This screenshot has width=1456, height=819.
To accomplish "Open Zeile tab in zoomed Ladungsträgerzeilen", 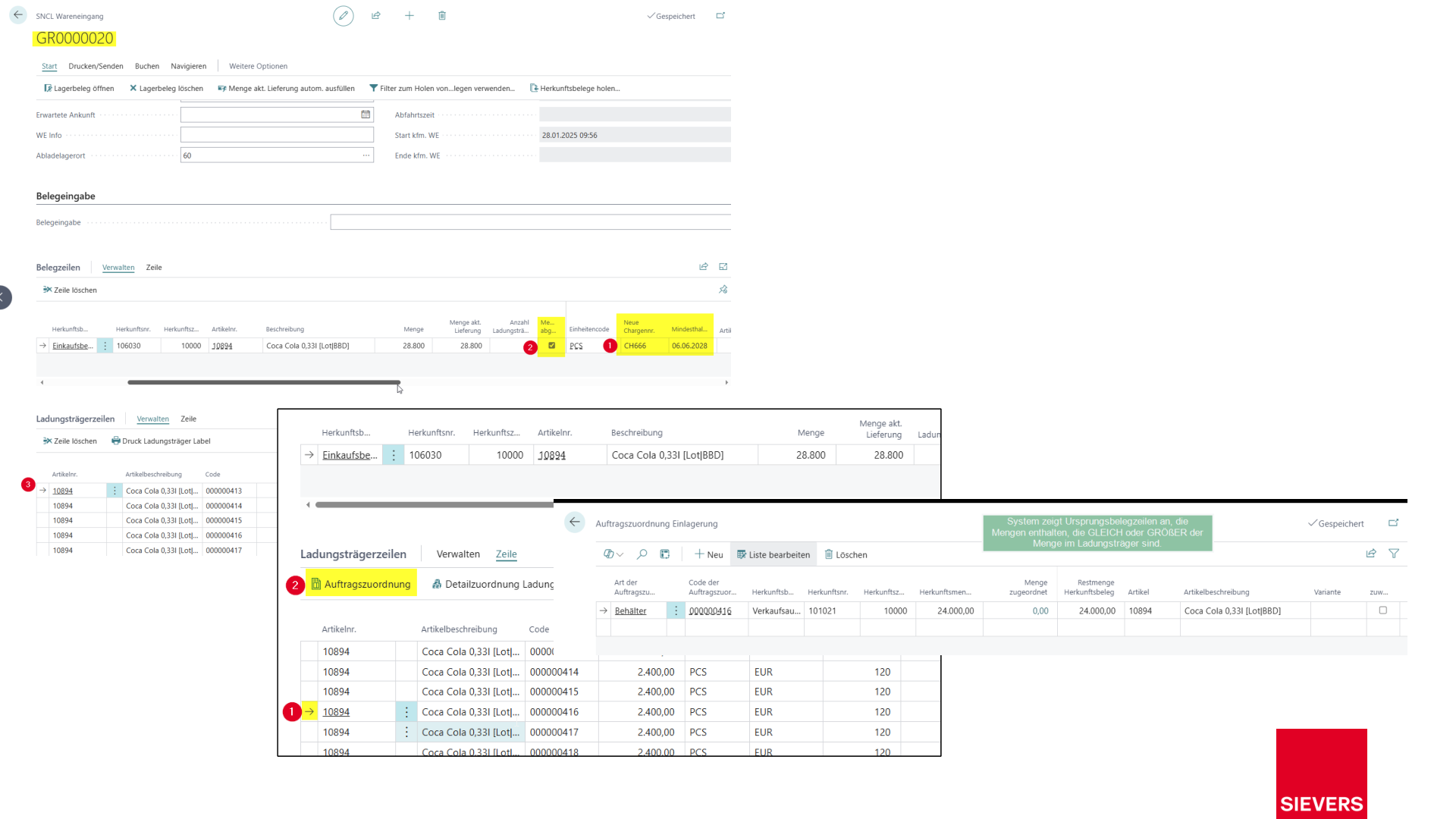I will click(x=507, y=554).
